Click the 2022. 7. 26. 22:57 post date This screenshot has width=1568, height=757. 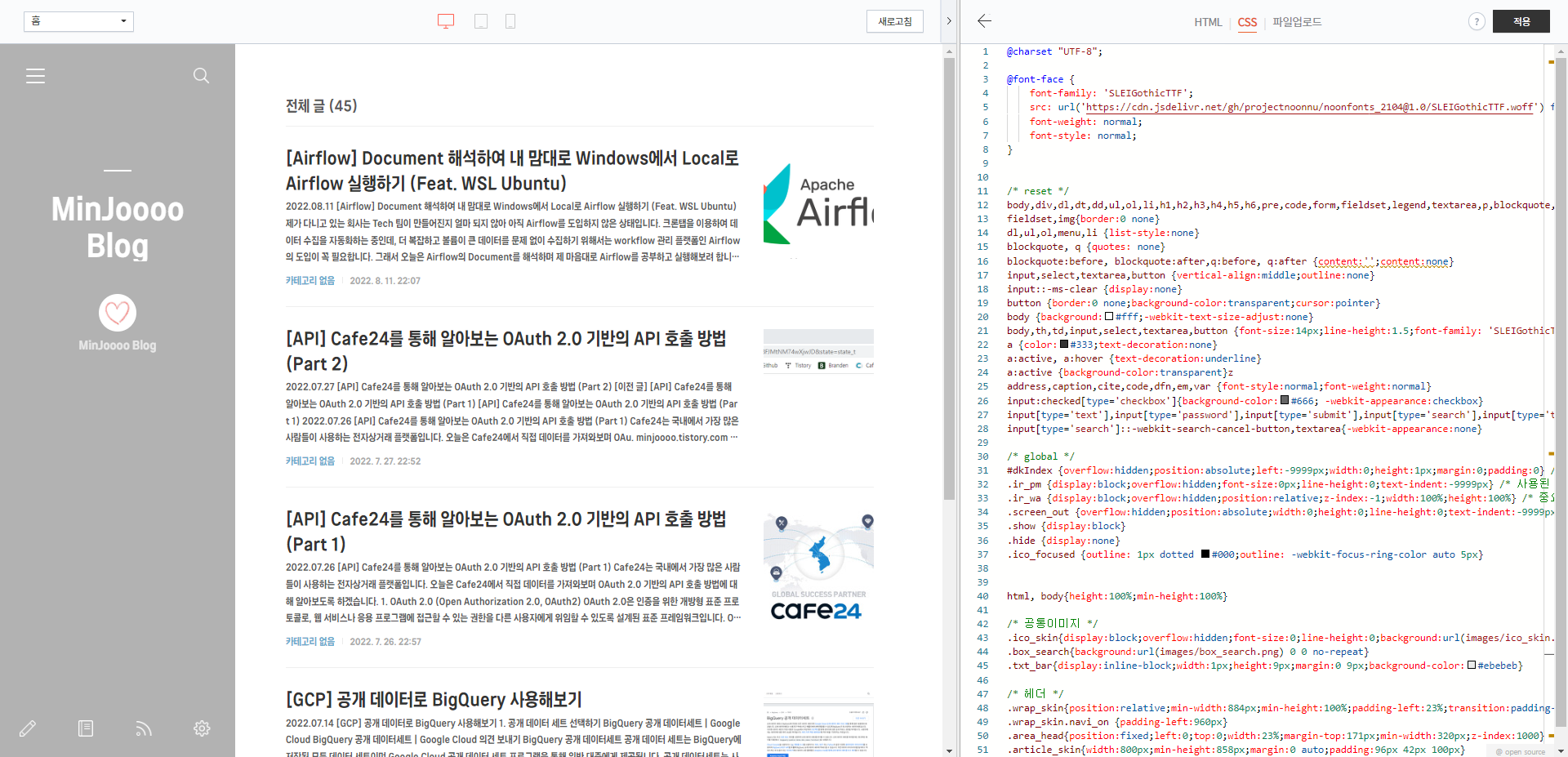[x=385, y=641]
